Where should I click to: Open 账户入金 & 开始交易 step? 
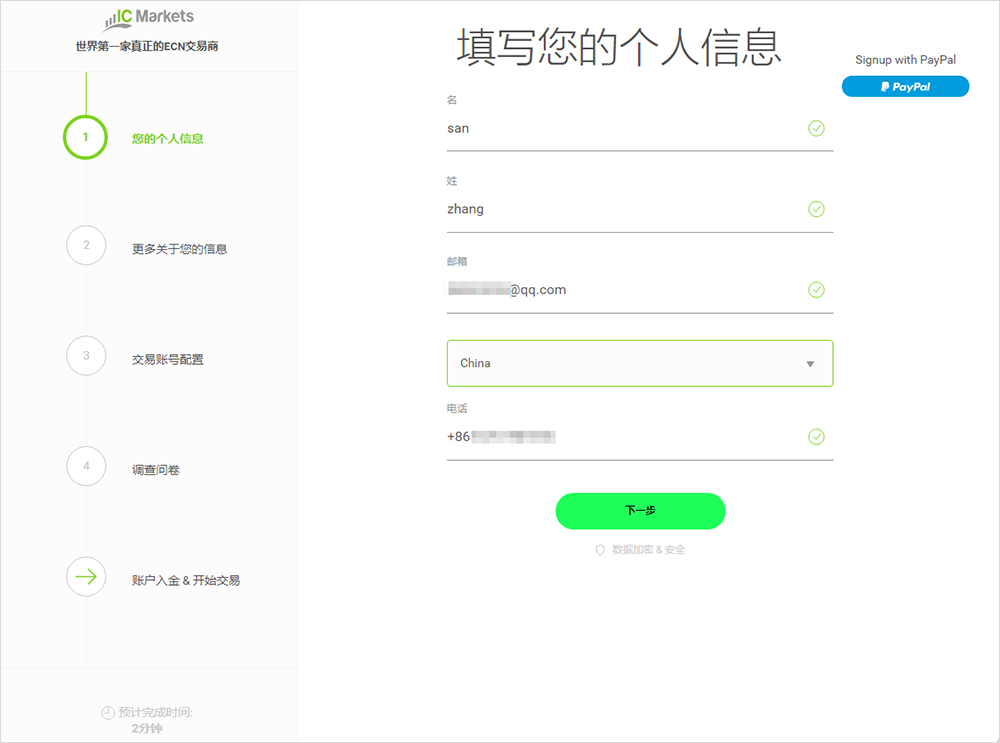point(186,580)
